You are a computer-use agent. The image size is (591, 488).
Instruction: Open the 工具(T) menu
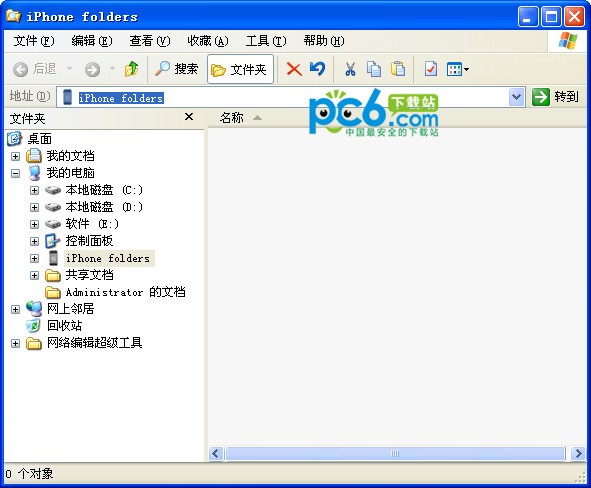tap(266, 41)
